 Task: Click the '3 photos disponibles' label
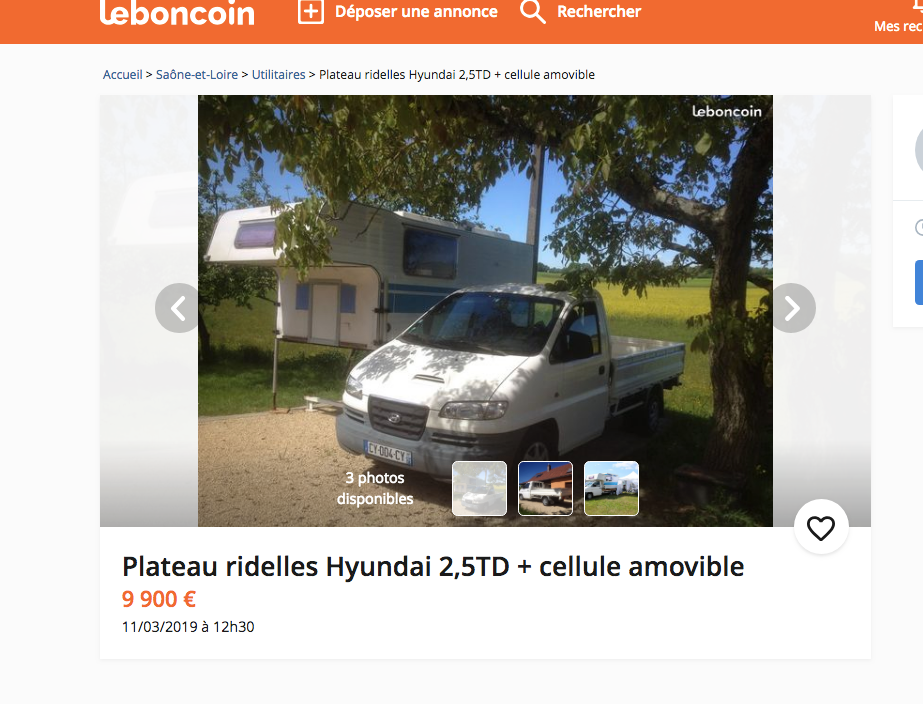[375, 488]
